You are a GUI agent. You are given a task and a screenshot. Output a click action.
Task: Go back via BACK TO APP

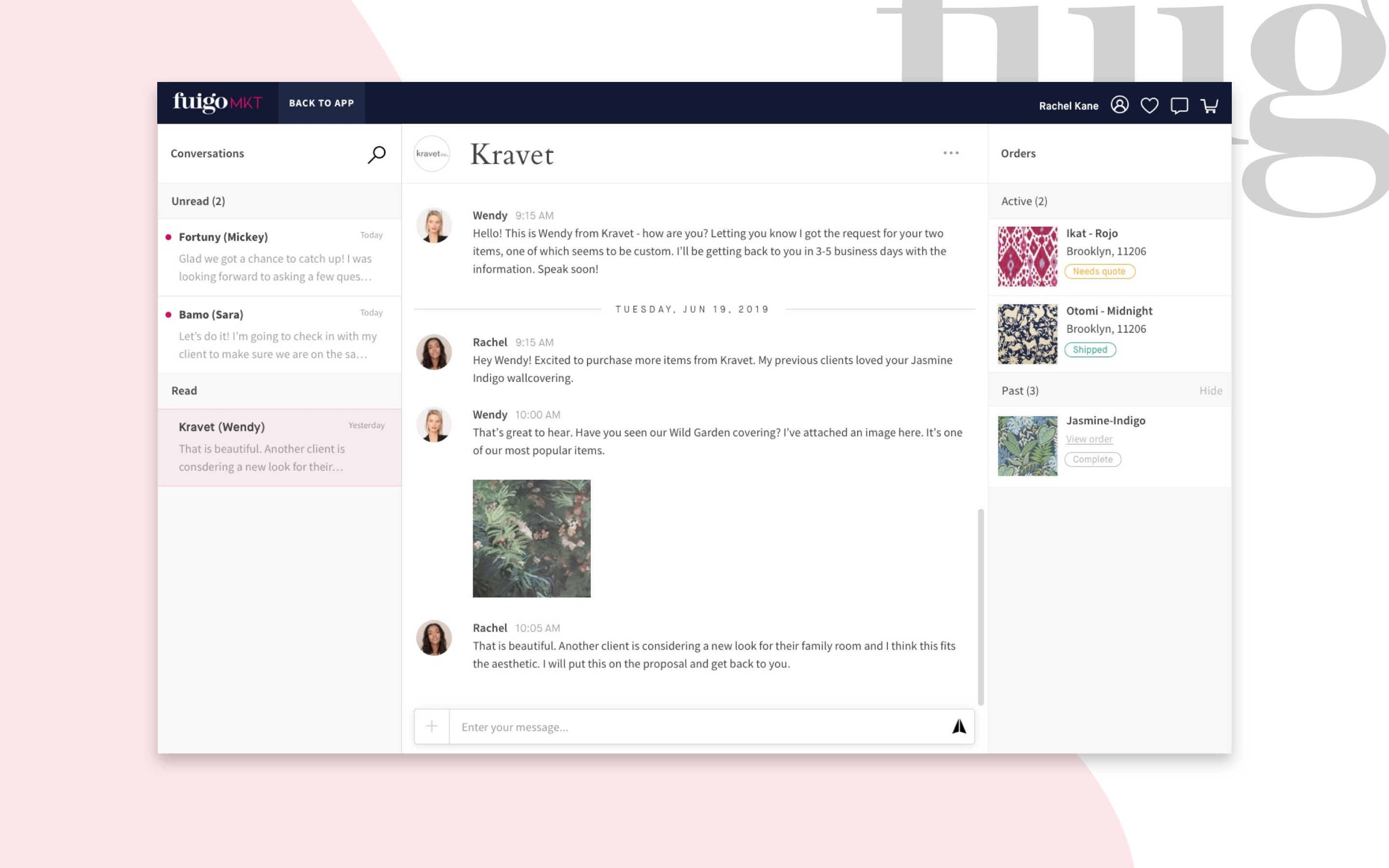pos(321,103)
